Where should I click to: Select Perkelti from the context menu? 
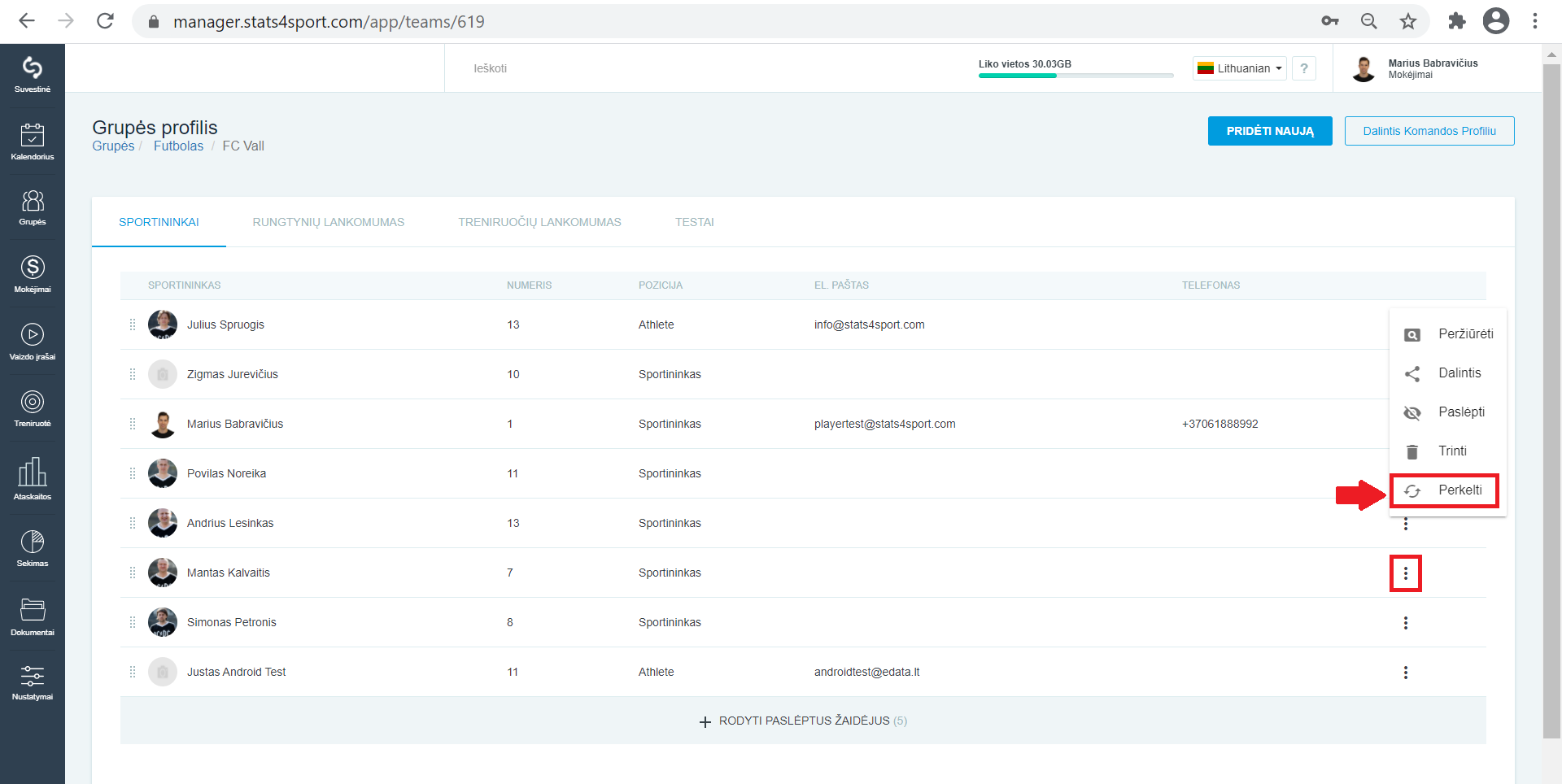[x=1444, y=490]
